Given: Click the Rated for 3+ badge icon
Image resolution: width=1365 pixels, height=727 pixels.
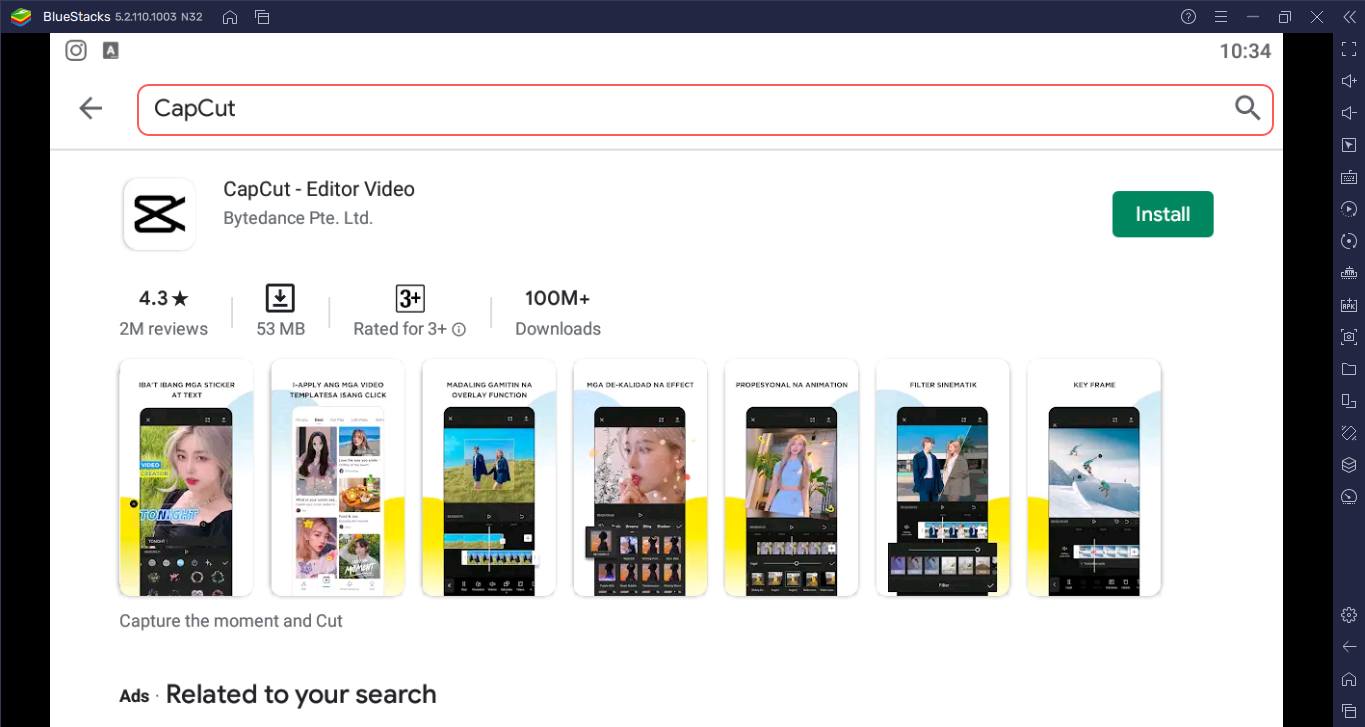Looking at the screenshot, I should (x=410, y=298).
